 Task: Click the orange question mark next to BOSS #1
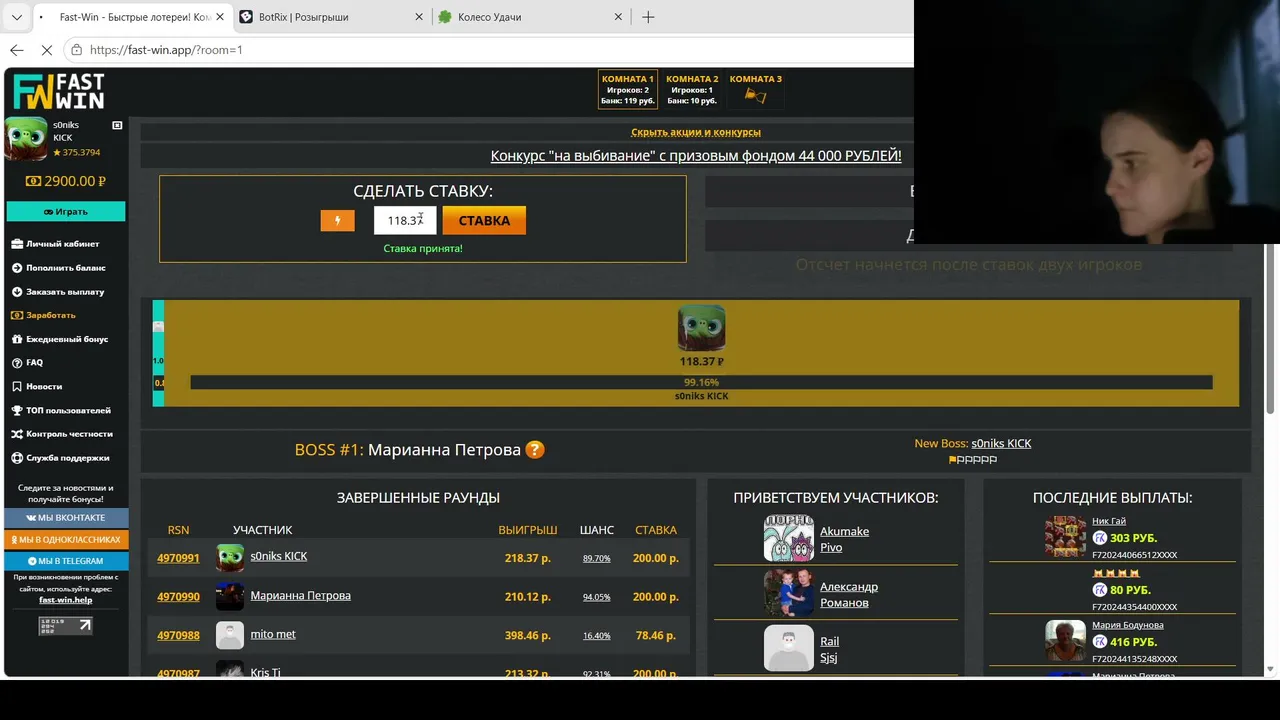535,450
